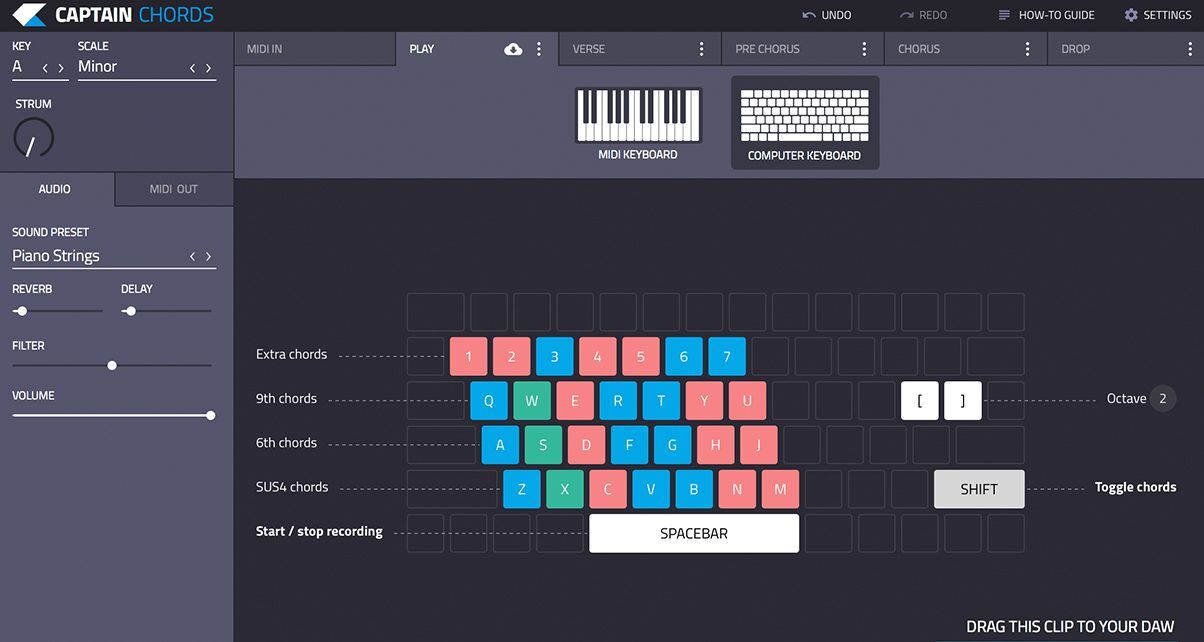
Task: Select the previous key with left chevron
Action: pyautogui.click(x=45, y=68)
